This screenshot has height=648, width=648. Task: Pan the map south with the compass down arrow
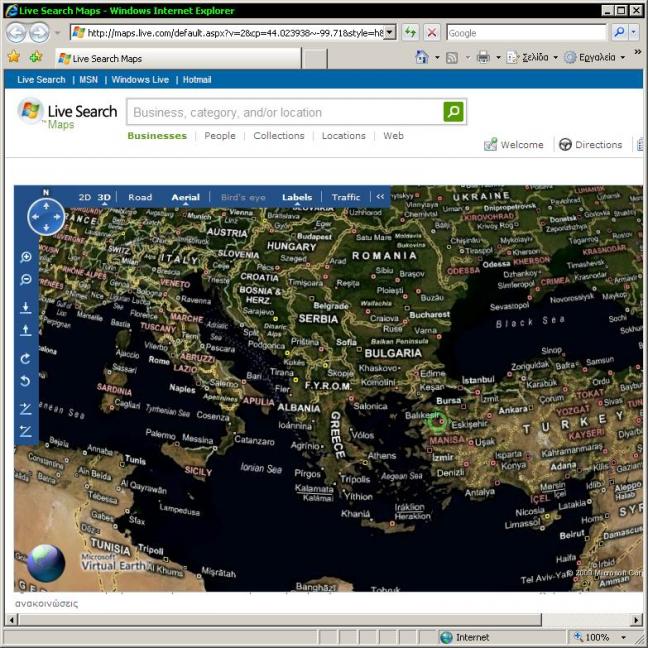coord(46,227)
